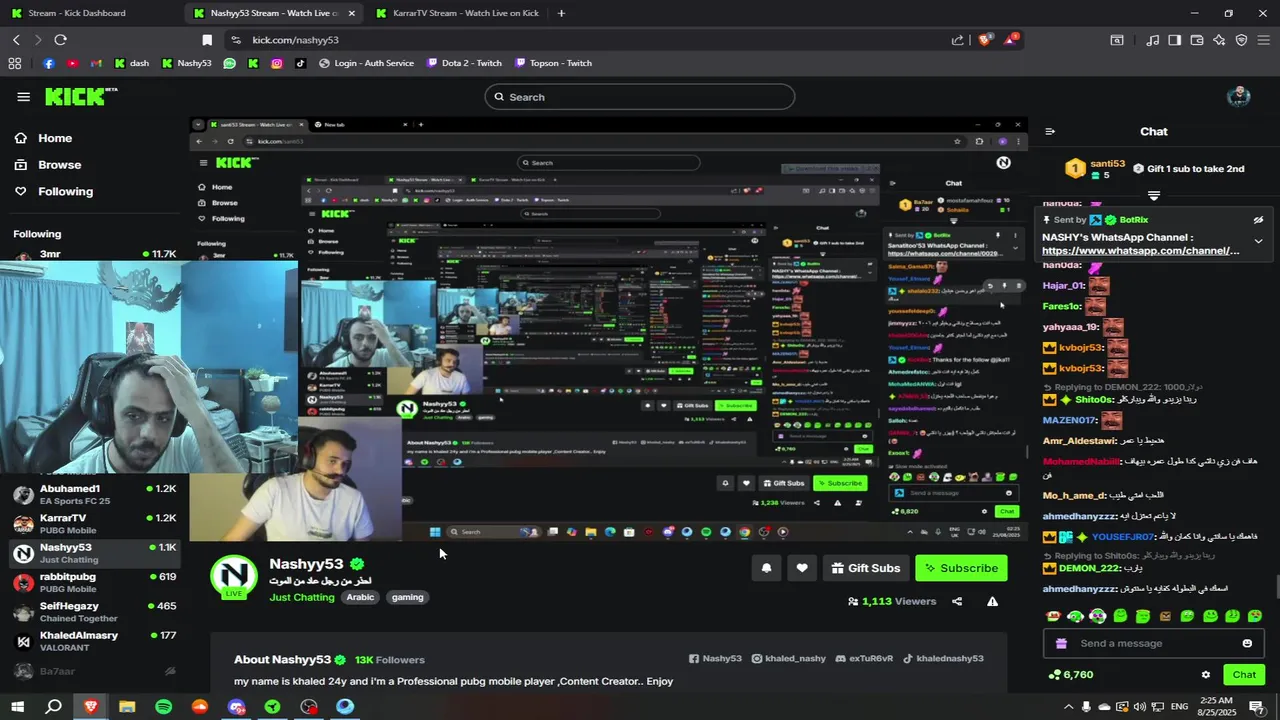Open exTuR6vR Discord link
Screen dimensions: 1280x720
(x=864, y=658)
